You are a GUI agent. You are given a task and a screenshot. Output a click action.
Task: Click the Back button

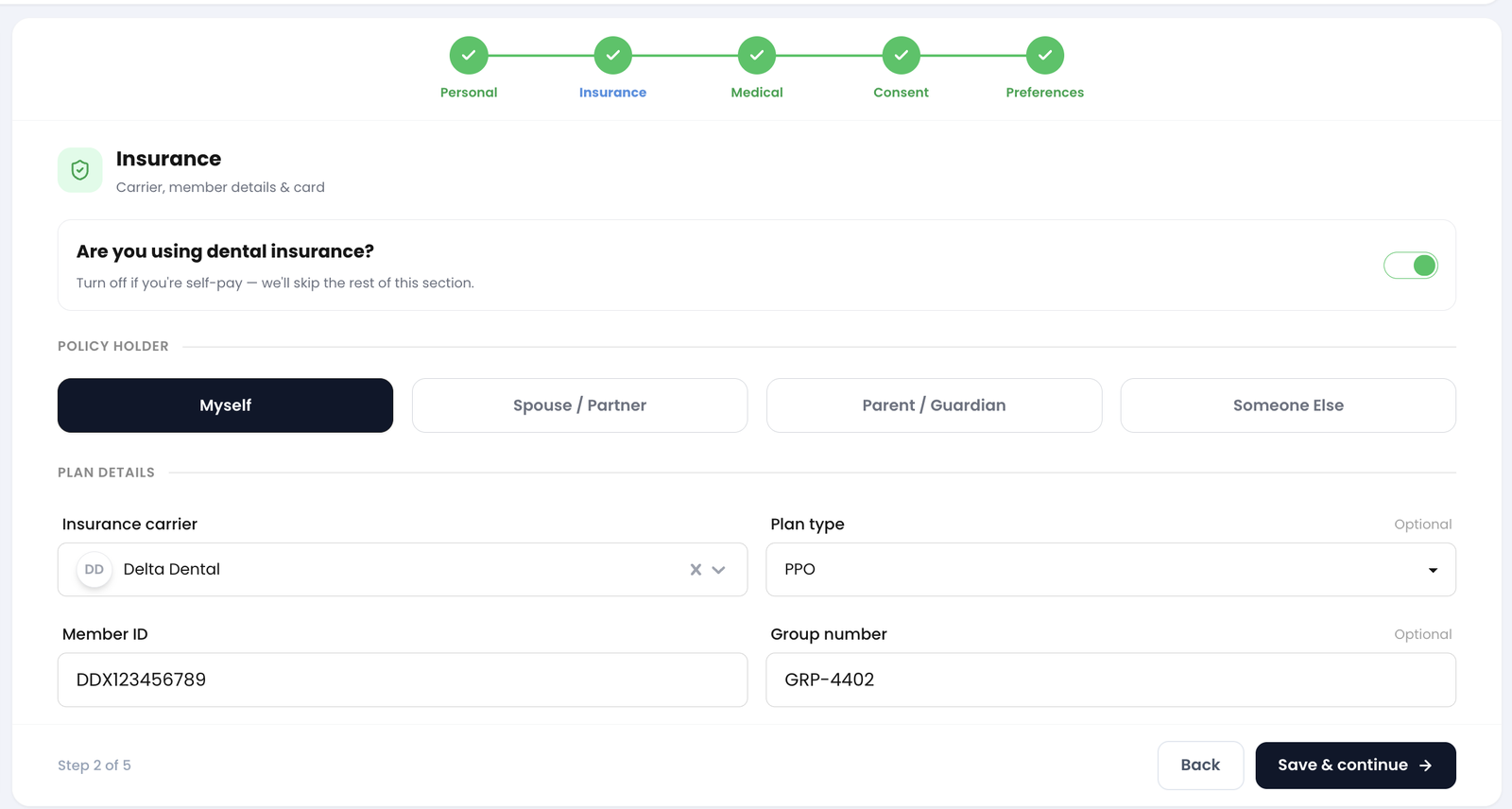[1200, 766]
